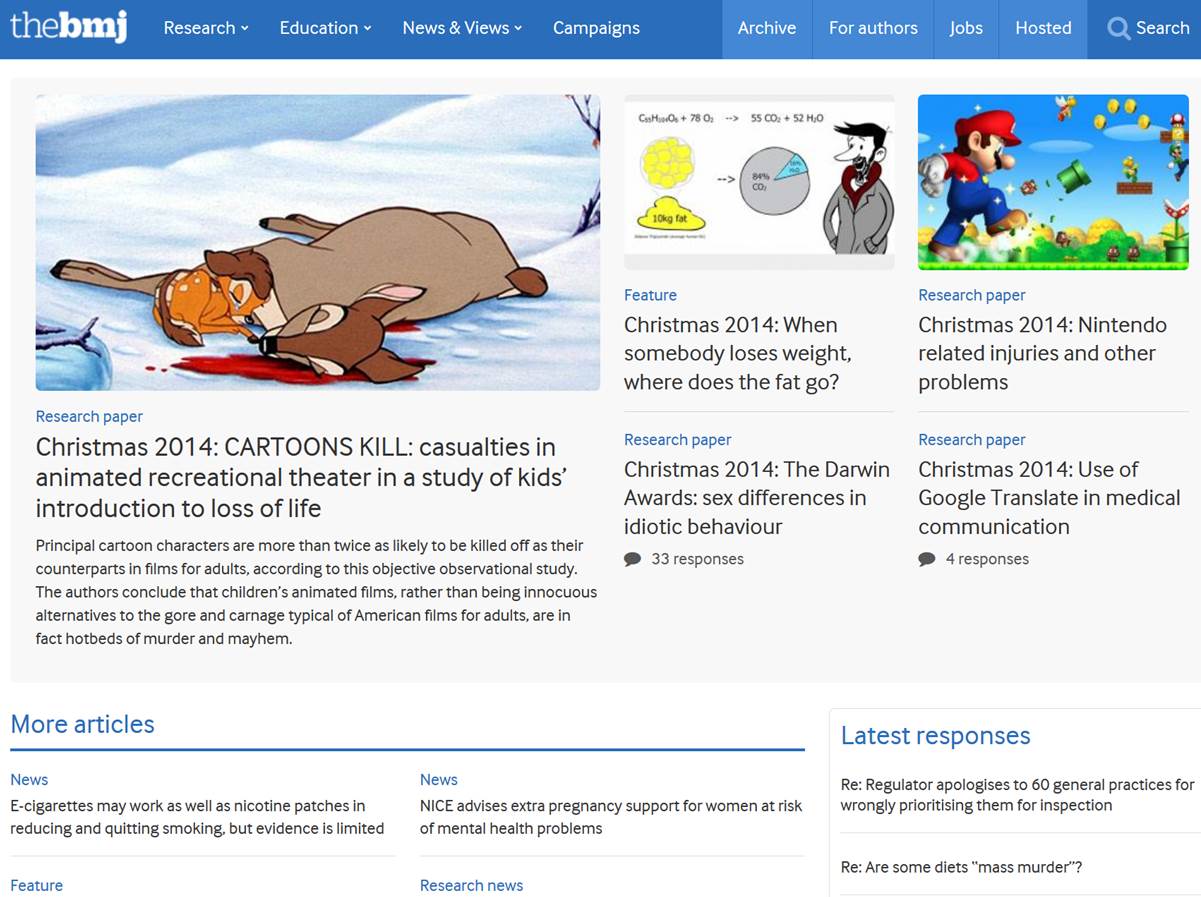Click the BMJ logo

click(68, 27)
